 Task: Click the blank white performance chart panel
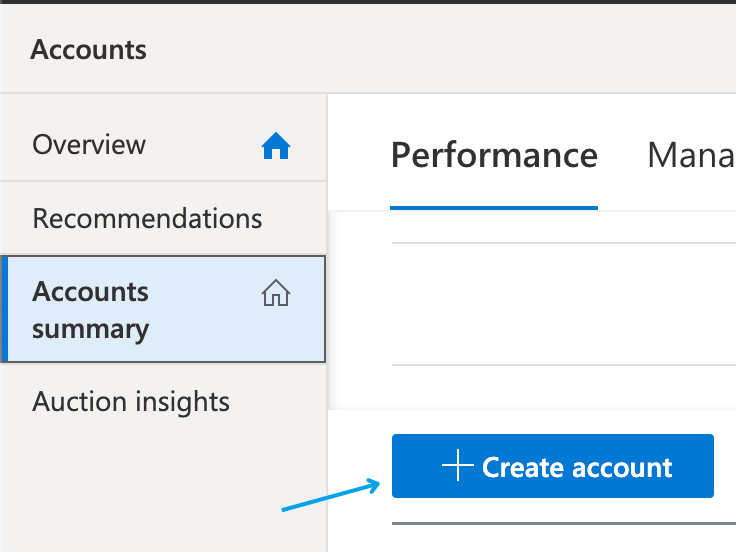[x=563, y=304]
